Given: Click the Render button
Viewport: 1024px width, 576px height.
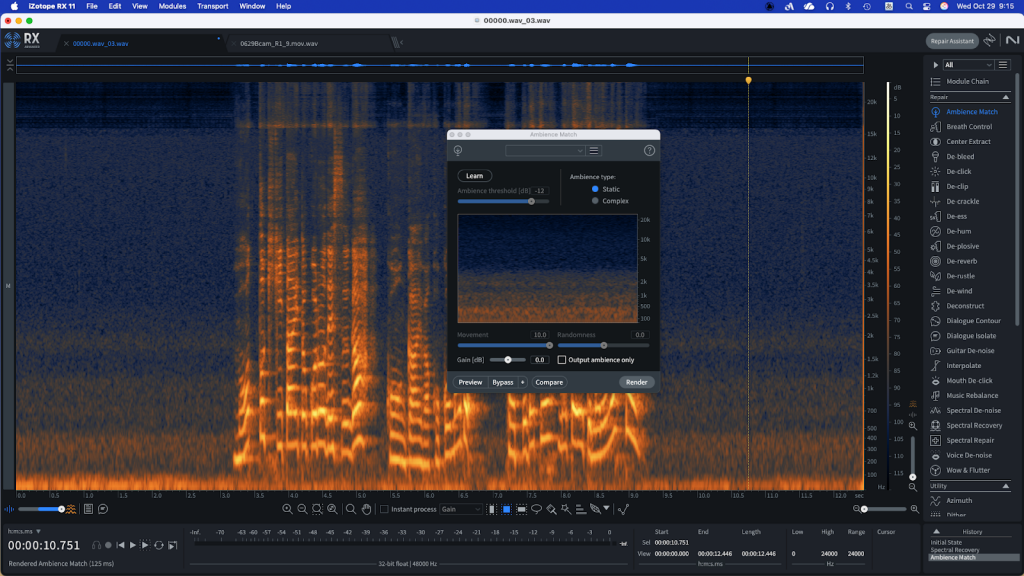Looking at the screenshot, I should click(636, 382).
